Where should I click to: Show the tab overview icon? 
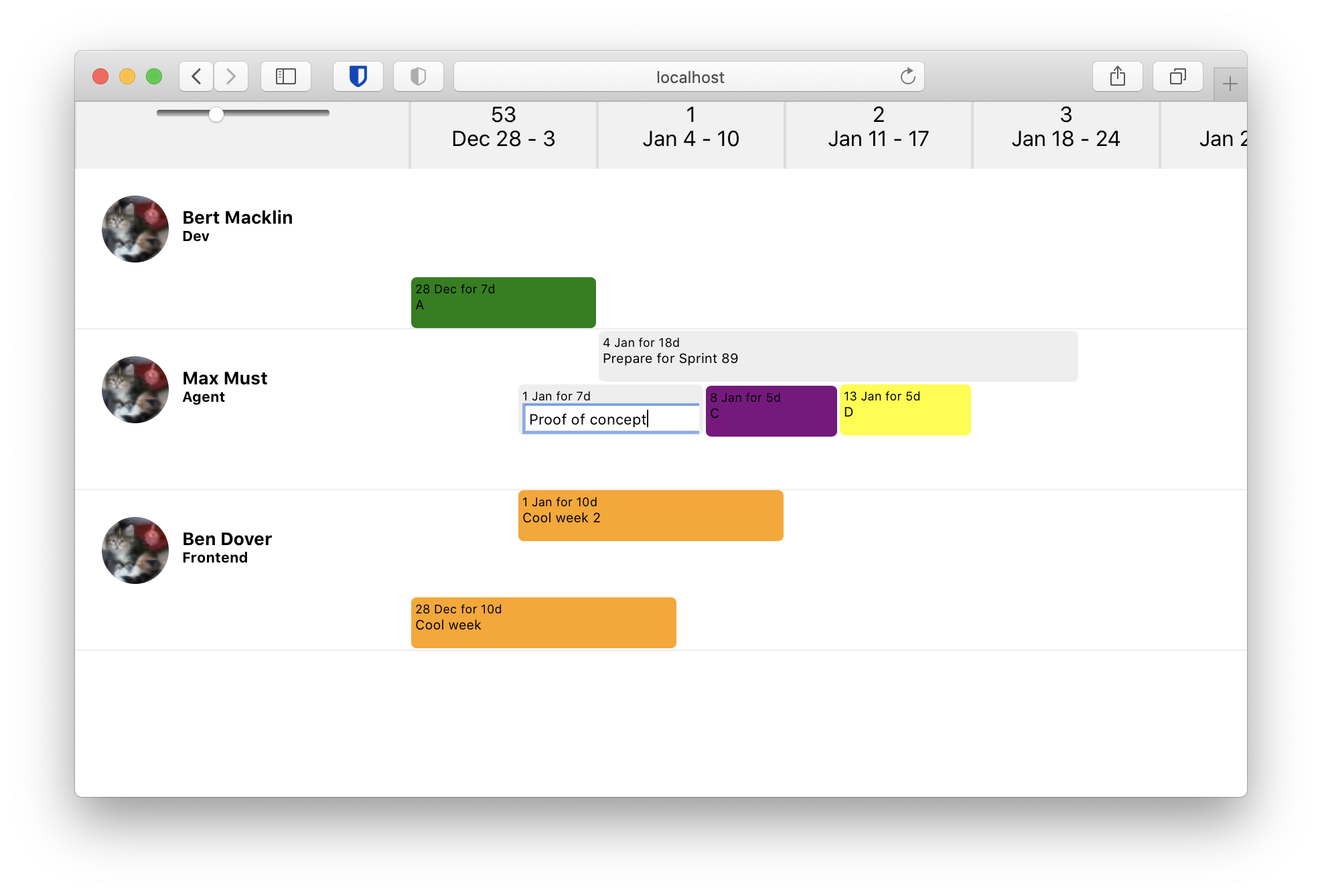pyautogui.click(x=1177, y=76)
